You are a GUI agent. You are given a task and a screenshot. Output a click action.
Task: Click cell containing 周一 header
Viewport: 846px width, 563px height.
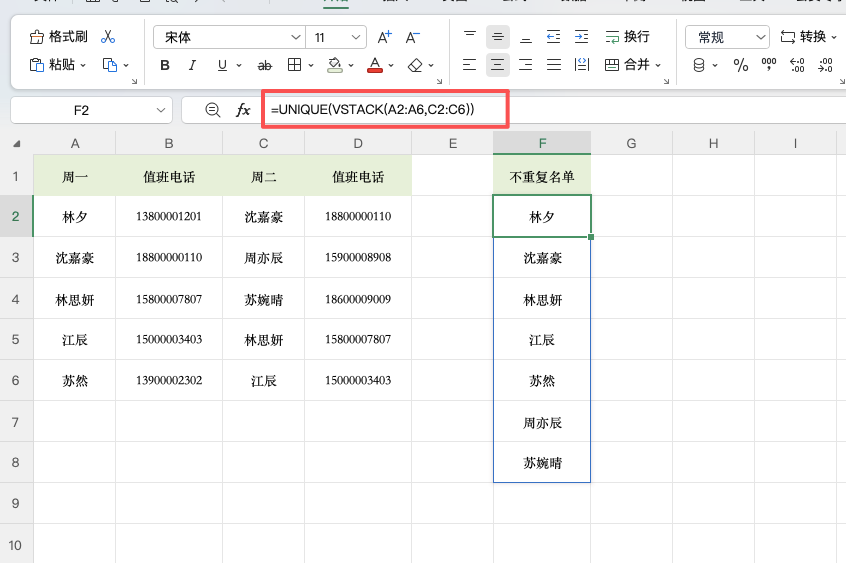point(74,176)
